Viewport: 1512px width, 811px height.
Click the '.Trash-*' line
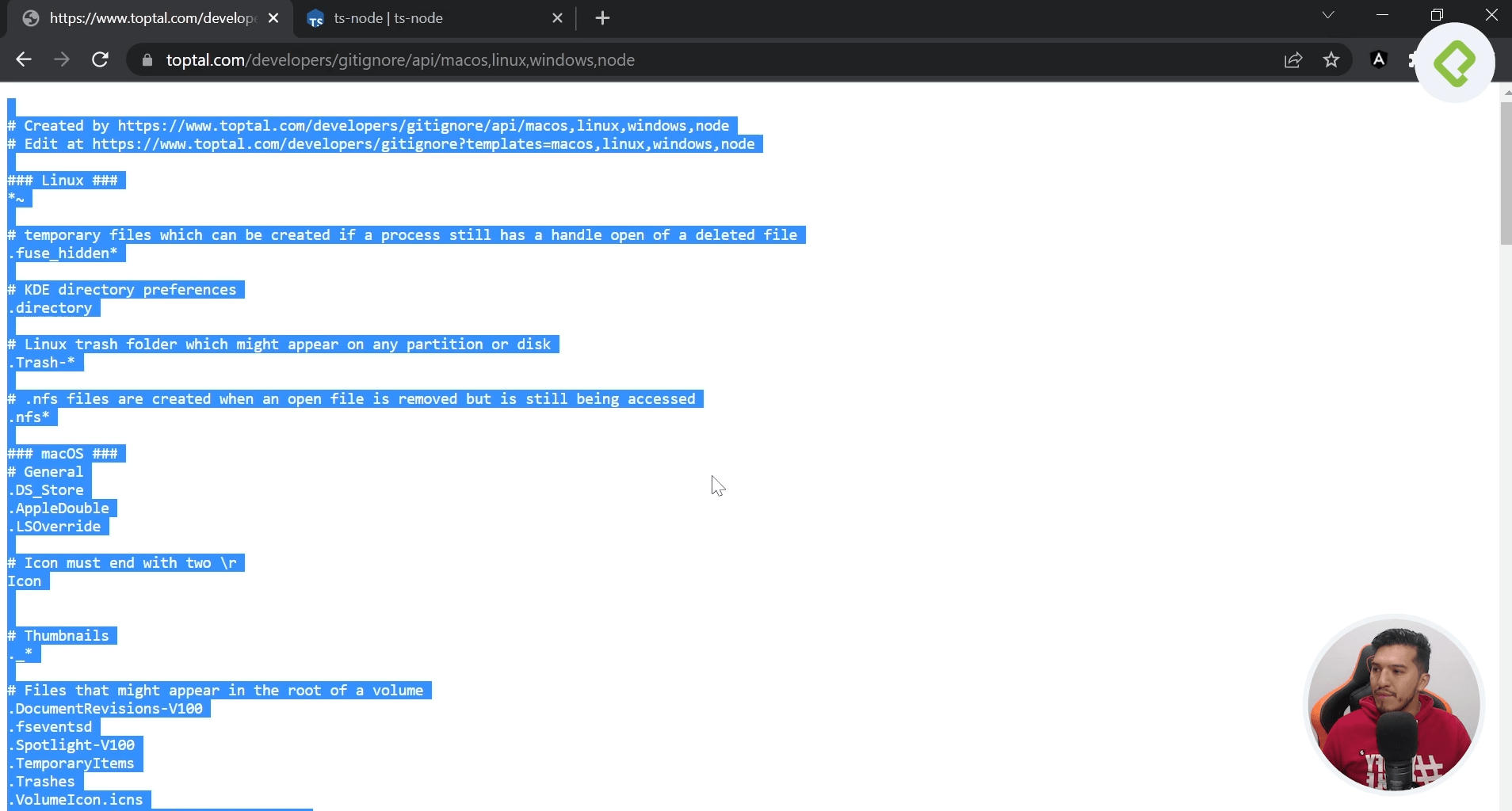pos(41,363)
